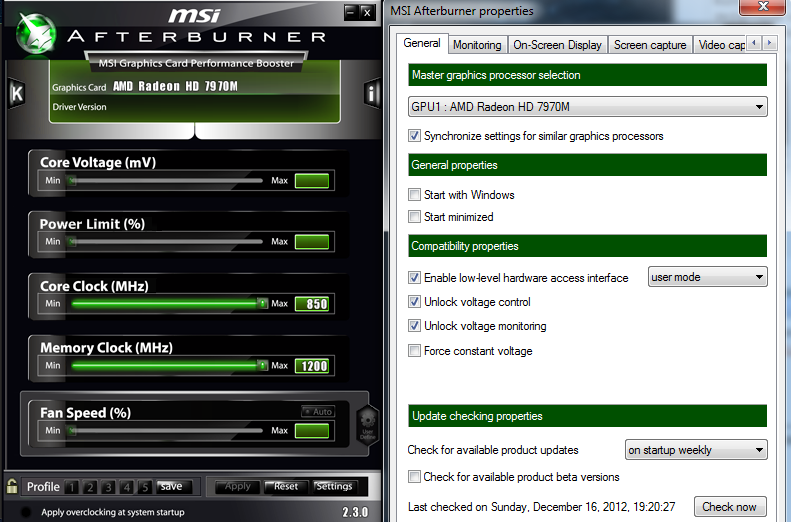Switch to the On-Screen Display tab
This screenshot has height=522, width=791.
(x=557, y=45)
